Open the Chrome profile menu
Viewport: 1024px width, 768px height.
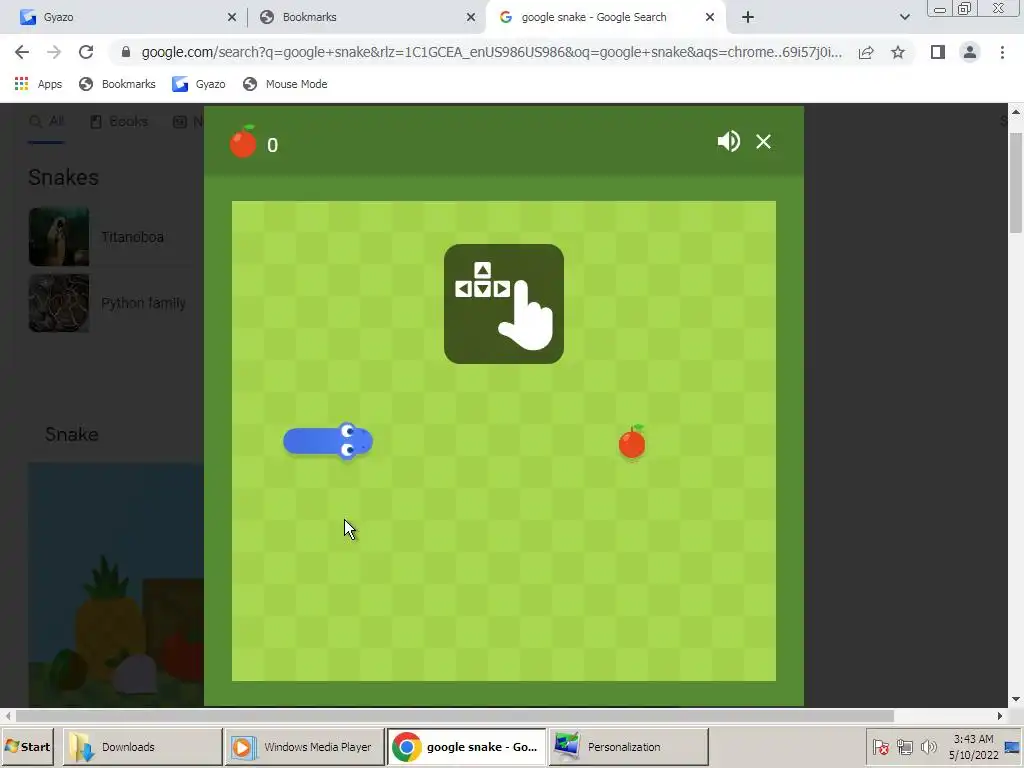[x=970, y=52]
